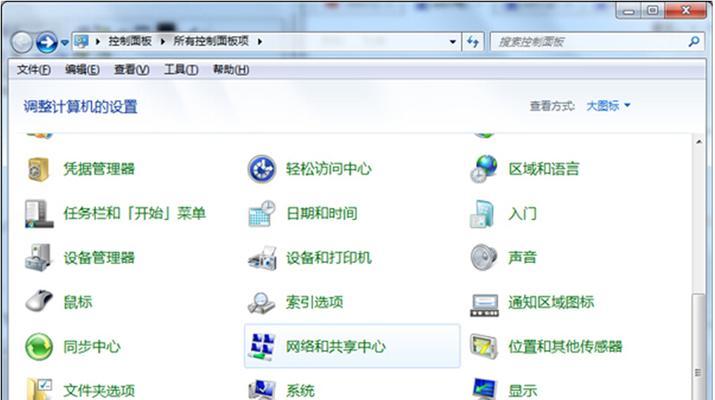Open the 索引选项 magnifier icon

point(261,302)
